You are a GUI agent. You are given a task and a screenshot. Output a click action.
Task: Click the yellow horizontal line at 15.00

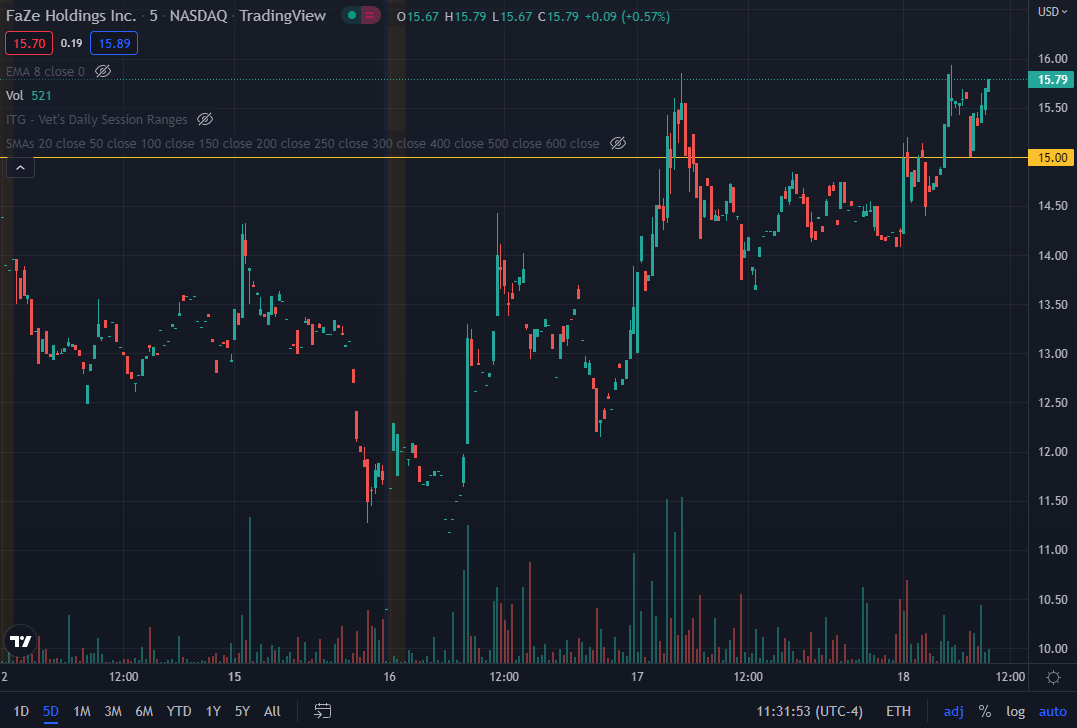tap(514, 157)
